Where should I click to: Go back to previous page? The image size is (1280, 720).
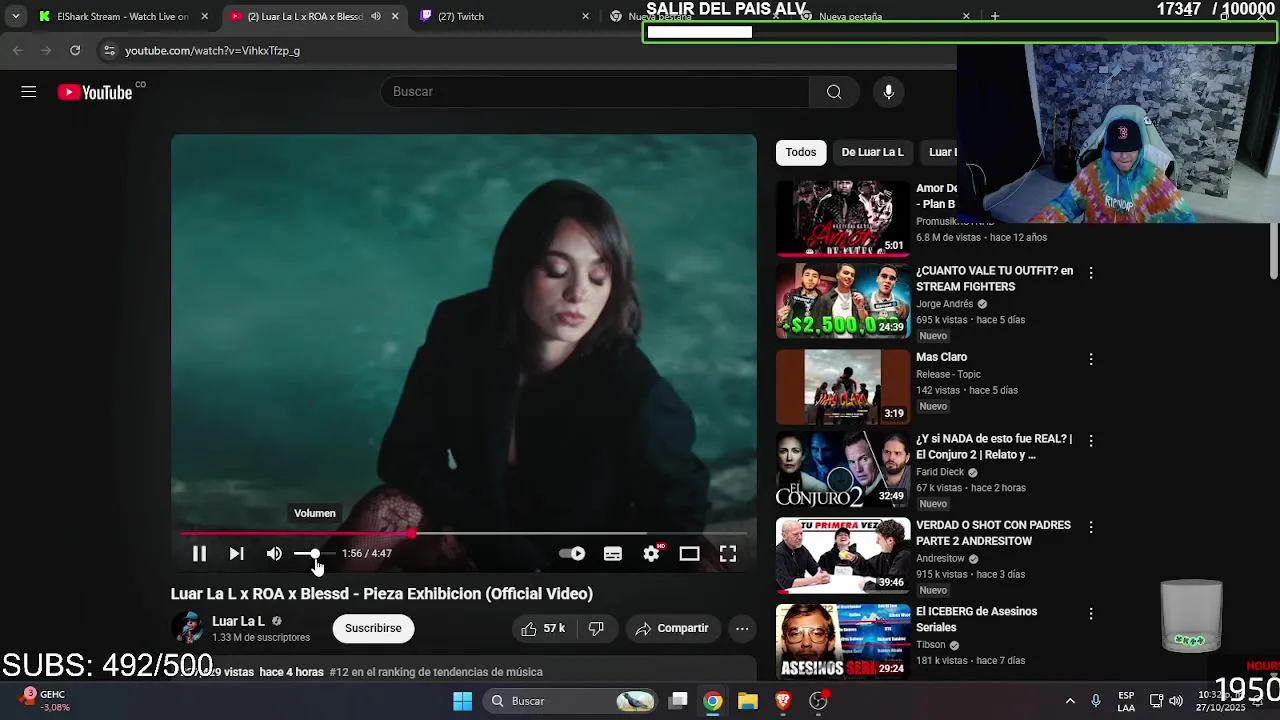pyautogui.click(x=18, y=50)
